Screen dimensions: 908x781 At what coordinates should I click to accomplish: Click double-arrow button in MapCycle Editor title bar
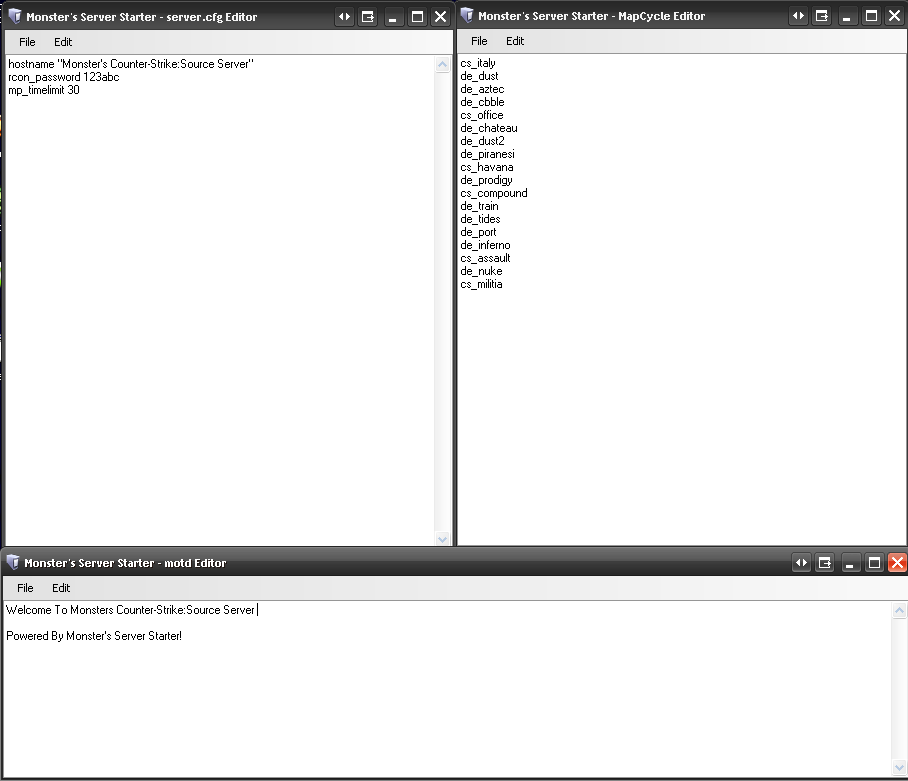[x=799, y=16]
